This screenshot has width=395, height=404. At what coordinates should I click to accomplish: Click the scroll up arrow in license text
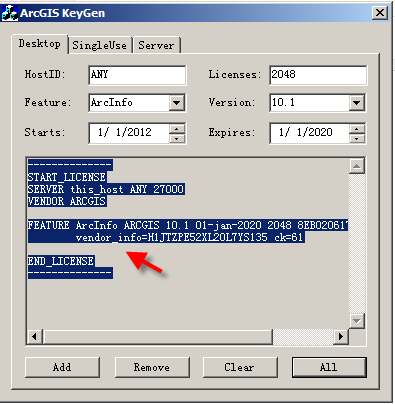coord(357,166)
